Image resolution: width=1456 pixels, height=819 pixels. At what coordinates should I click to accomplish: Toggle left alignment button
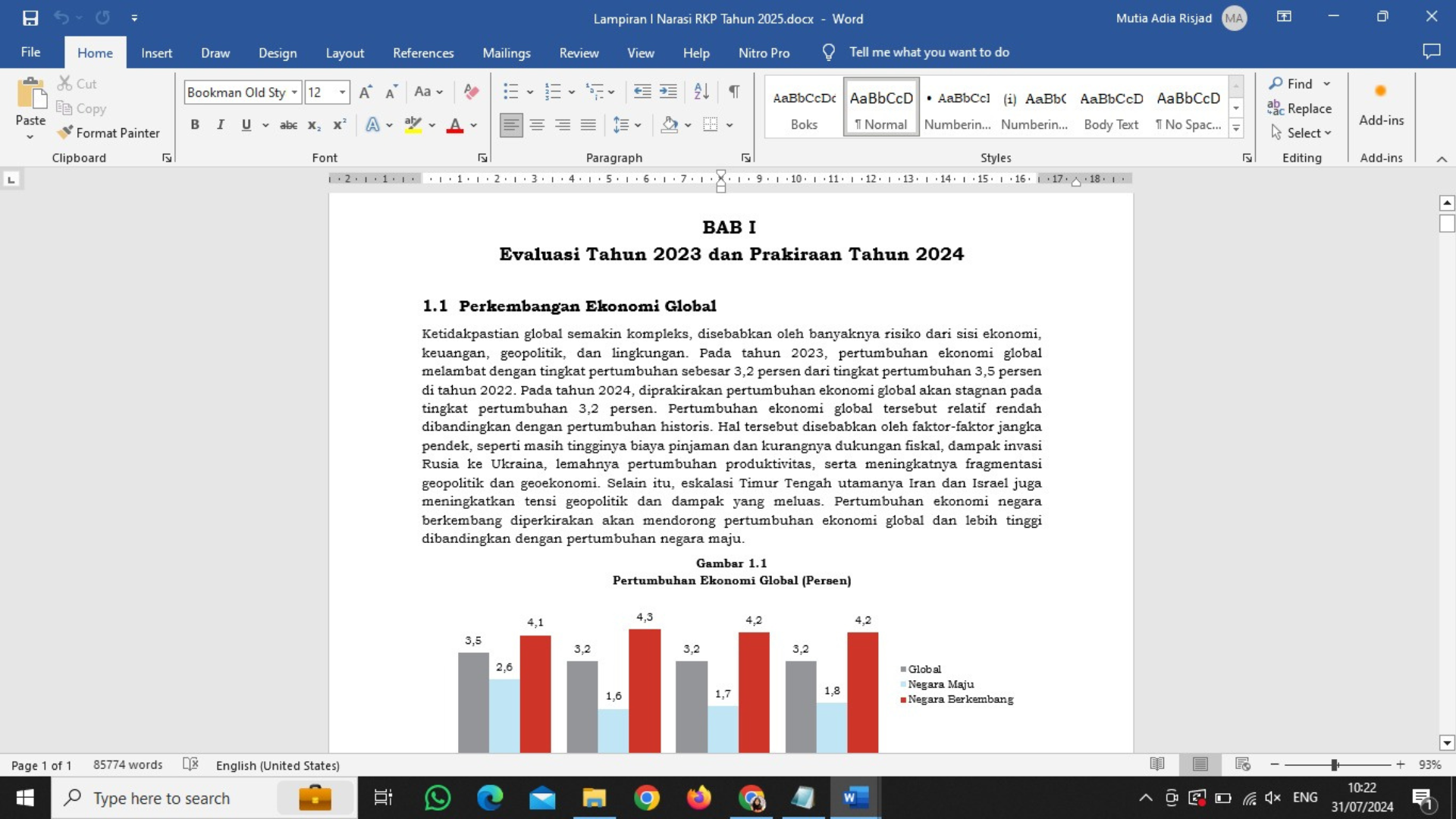click(x=511, y=125)
